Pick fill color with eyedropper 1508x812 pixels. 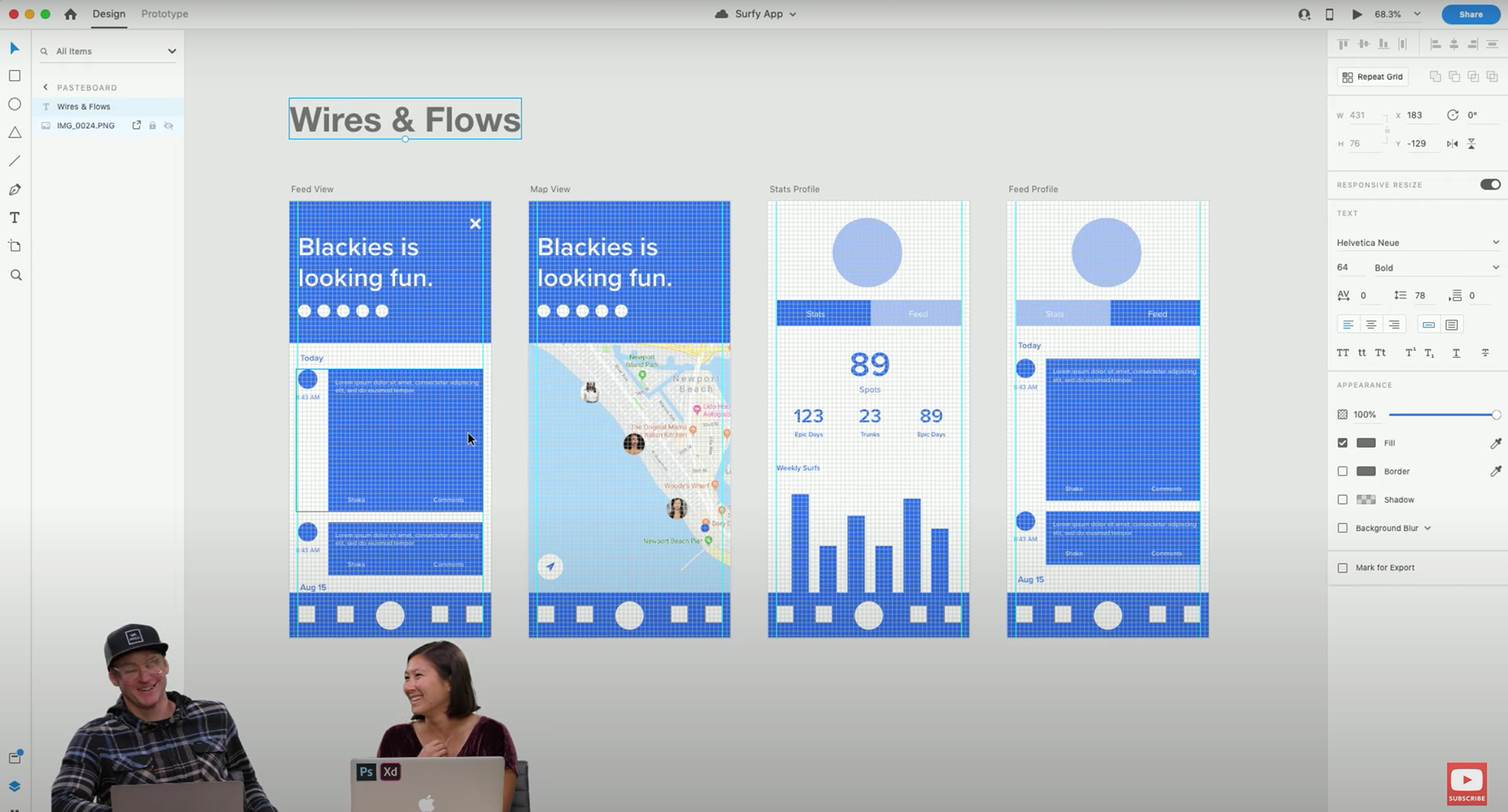(x=1495, y=443)
